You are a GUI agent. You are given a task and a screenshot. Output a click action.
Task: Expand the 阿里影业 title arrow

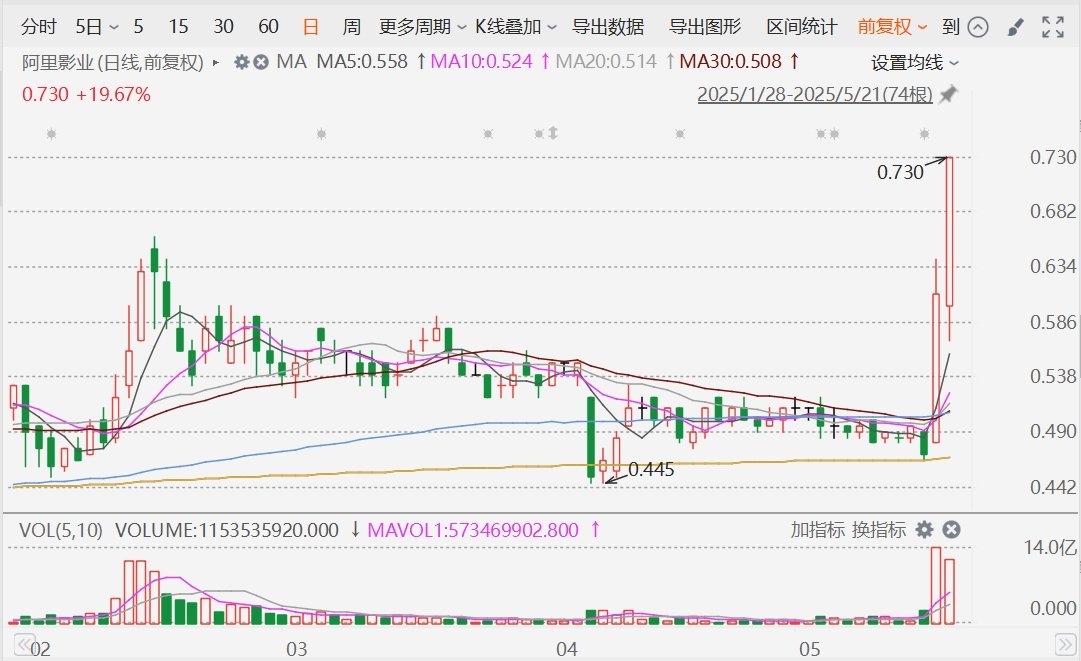point(216,63)
